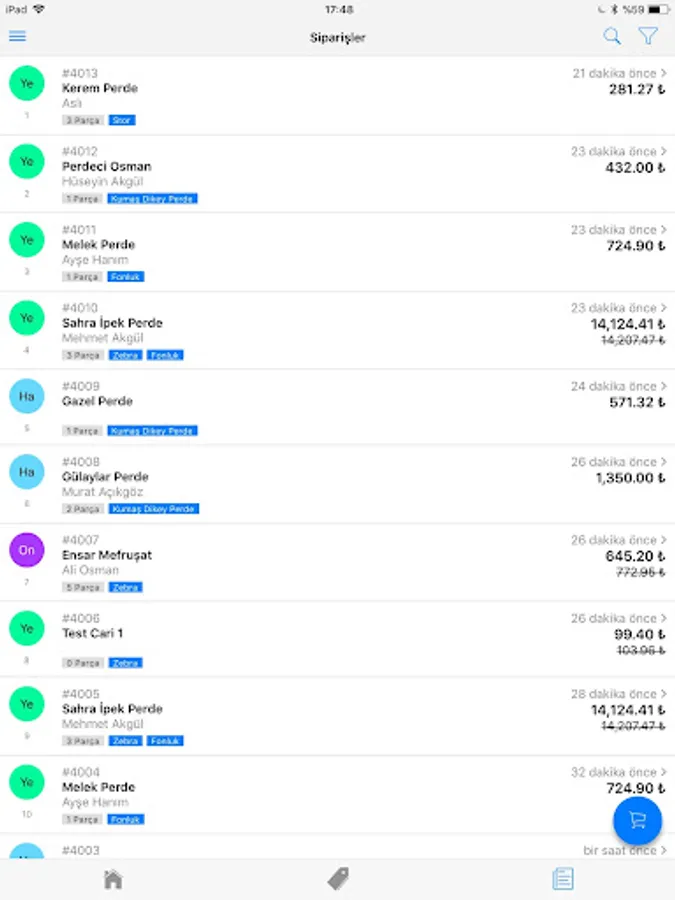Select the Zebra tag on Test Cari 1

pos(126,663)
